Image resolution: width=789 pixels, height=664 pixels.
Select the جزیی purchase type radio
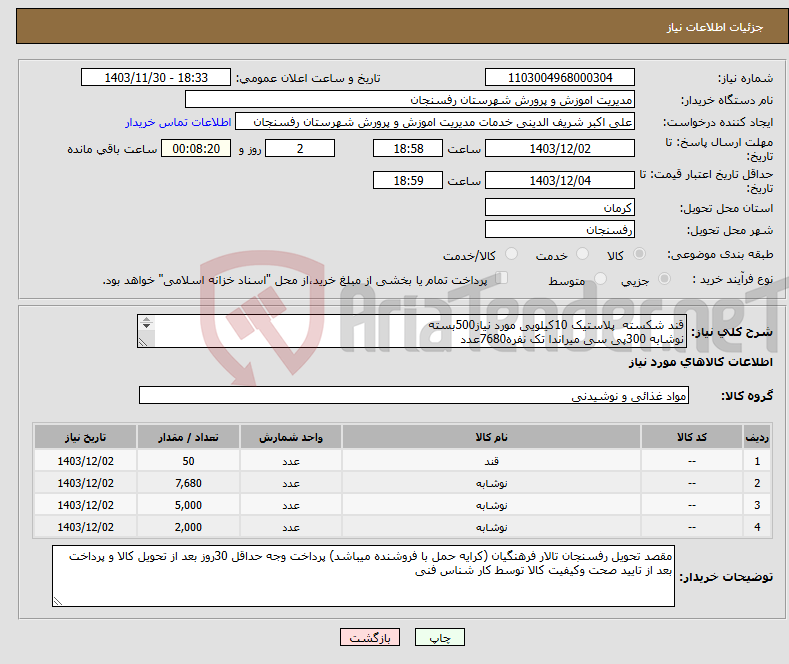click(664, 279)
